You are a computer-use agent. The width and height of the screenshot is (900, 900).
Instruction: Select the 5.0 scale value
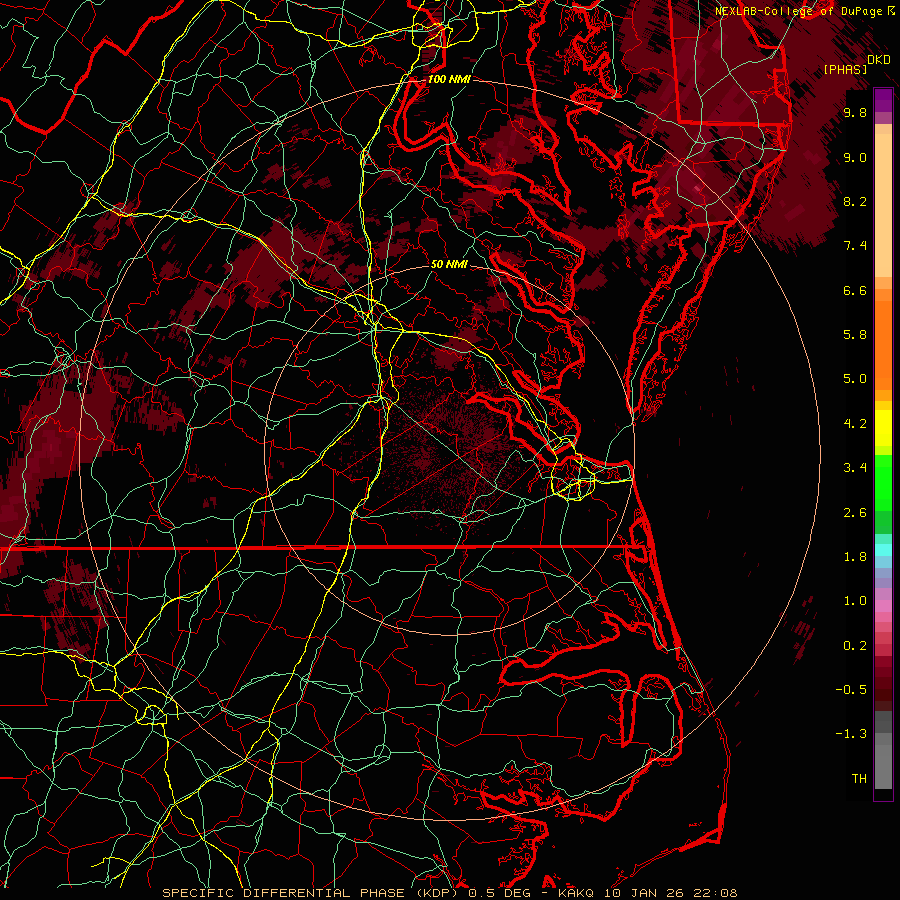(x=855, y=379)
